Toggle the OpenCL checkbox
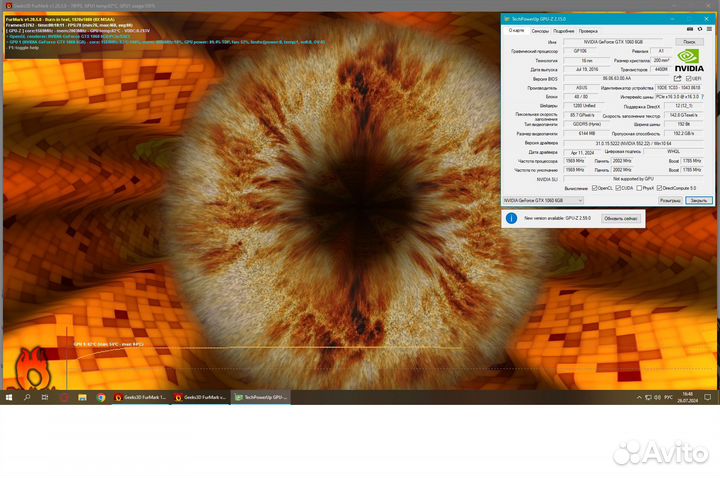The image size is (720, 478). pos(596,187)
